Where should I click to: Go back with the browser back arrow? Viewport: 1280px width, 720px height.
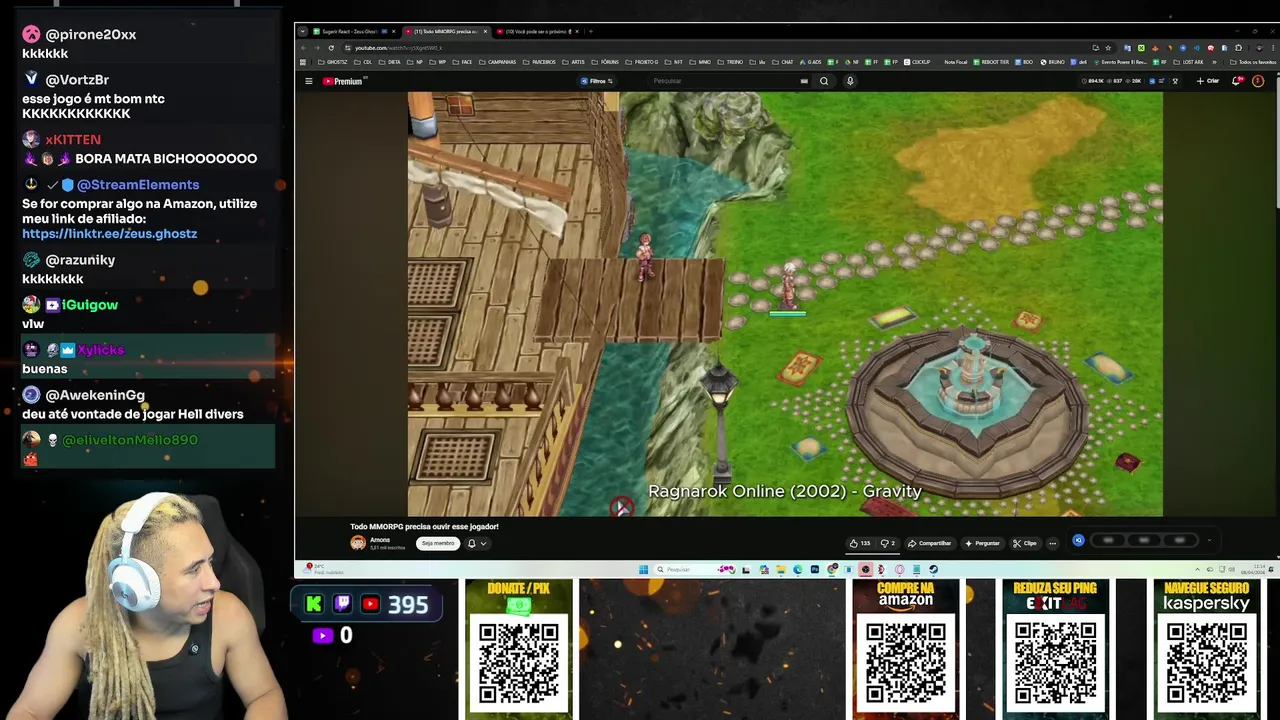tap(303, 48)
